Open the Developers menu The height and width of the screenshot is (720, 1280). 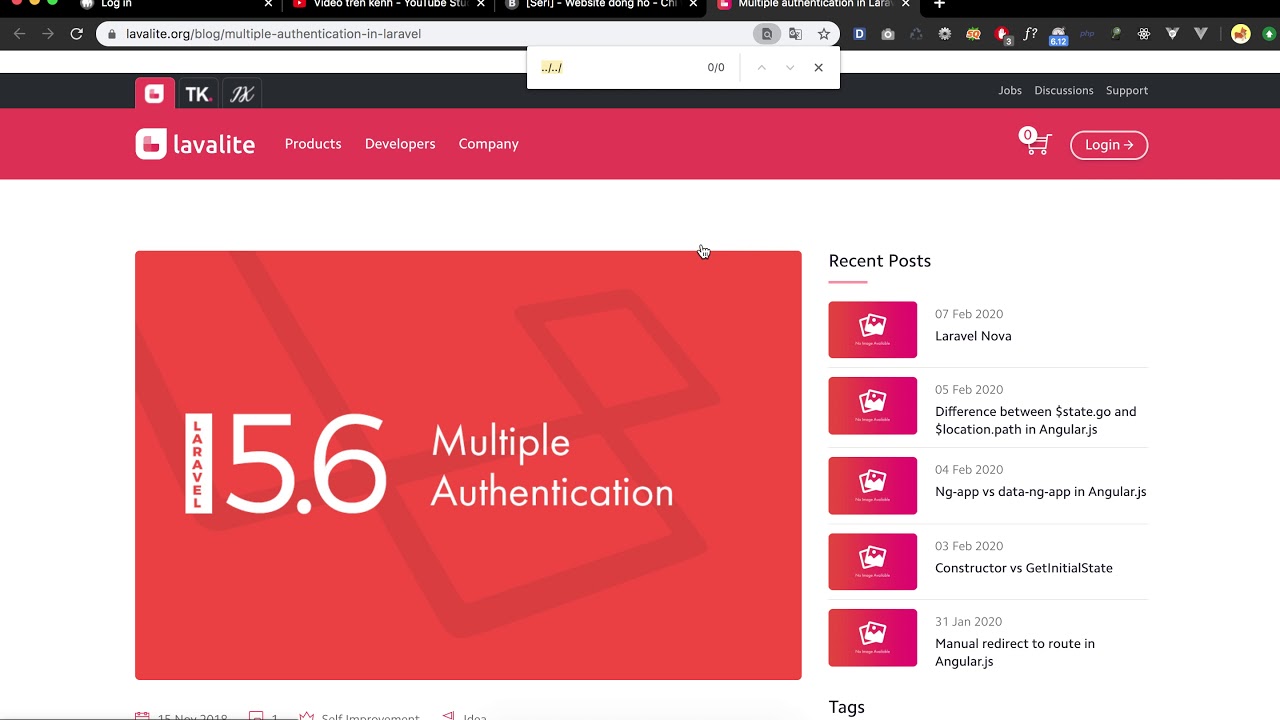pyautogui.click(x=400, y=144)
